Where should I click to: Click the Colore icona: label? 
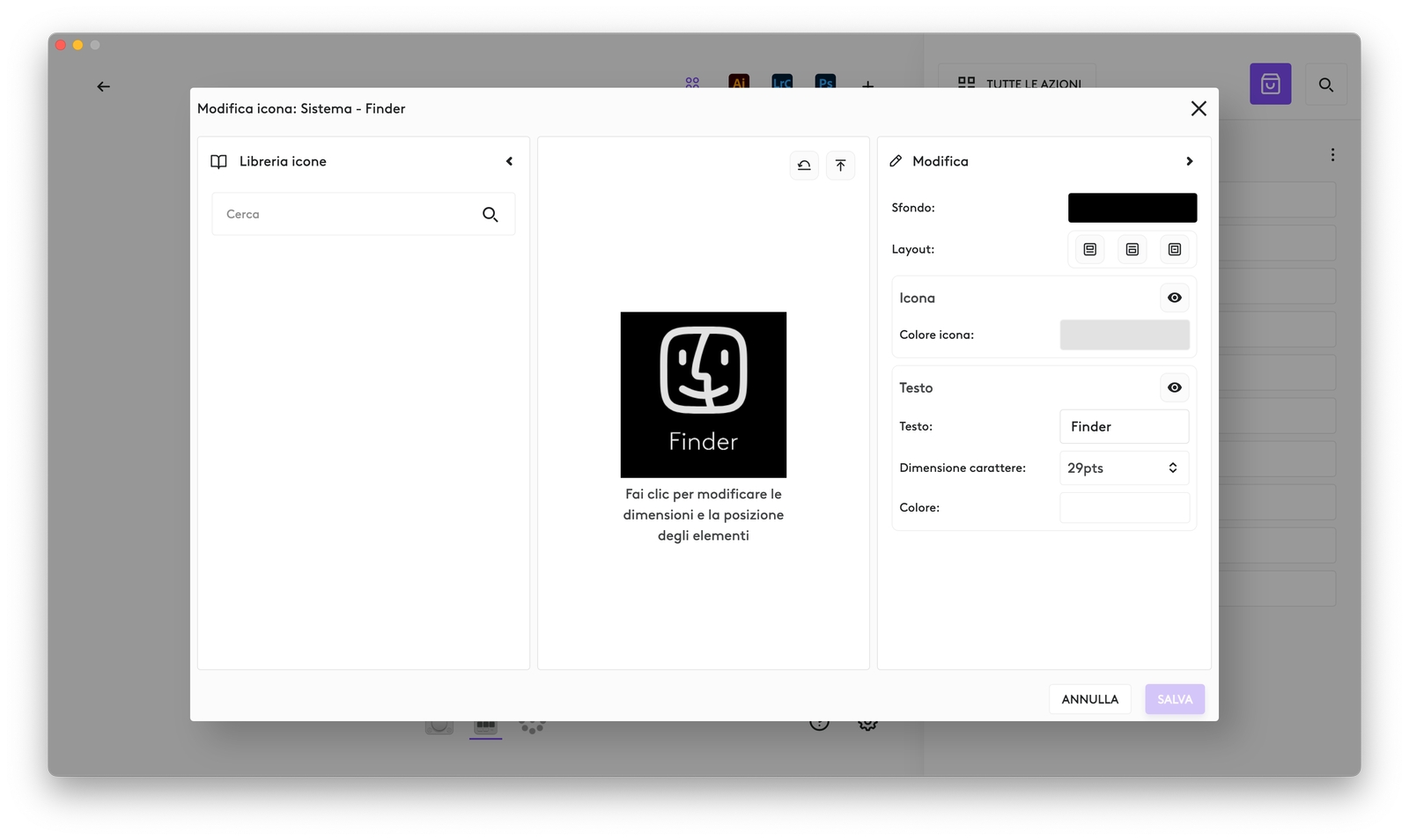[x=937, y=335]
